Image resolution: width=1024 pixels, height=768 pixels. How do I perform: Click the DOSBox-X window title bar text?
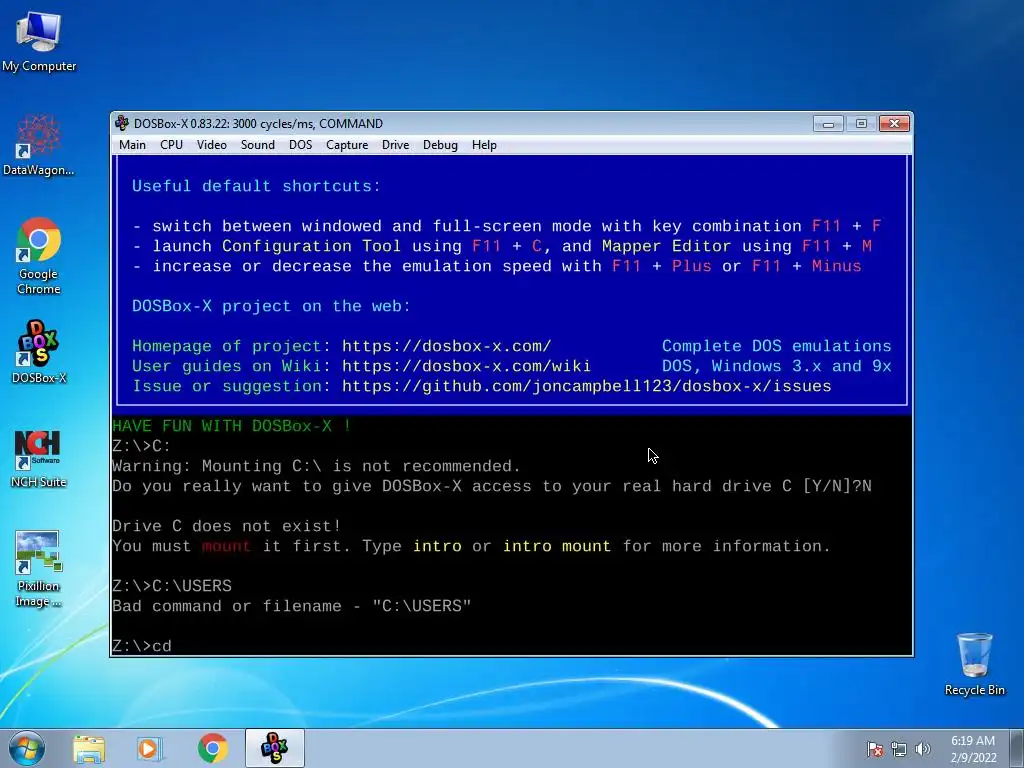(258, 123)
